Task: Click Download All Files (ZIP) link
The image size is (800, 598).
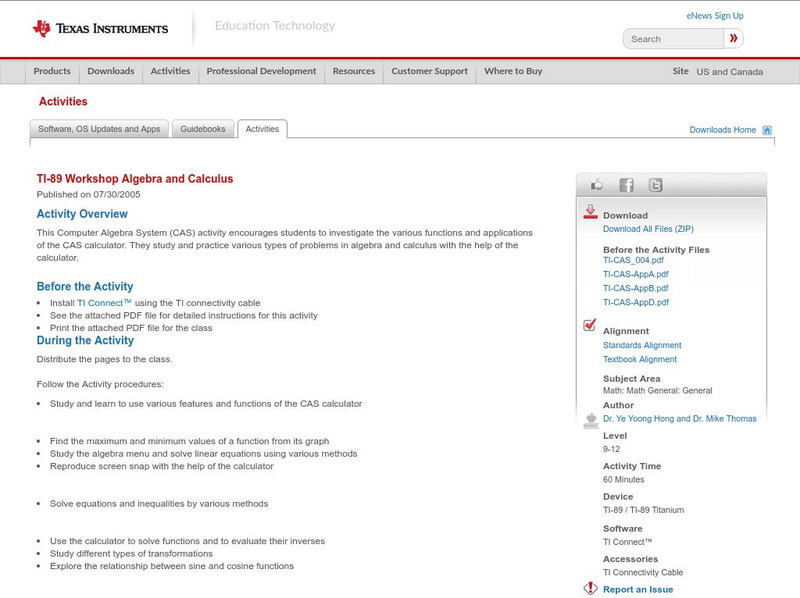Action: click(648, 229)
